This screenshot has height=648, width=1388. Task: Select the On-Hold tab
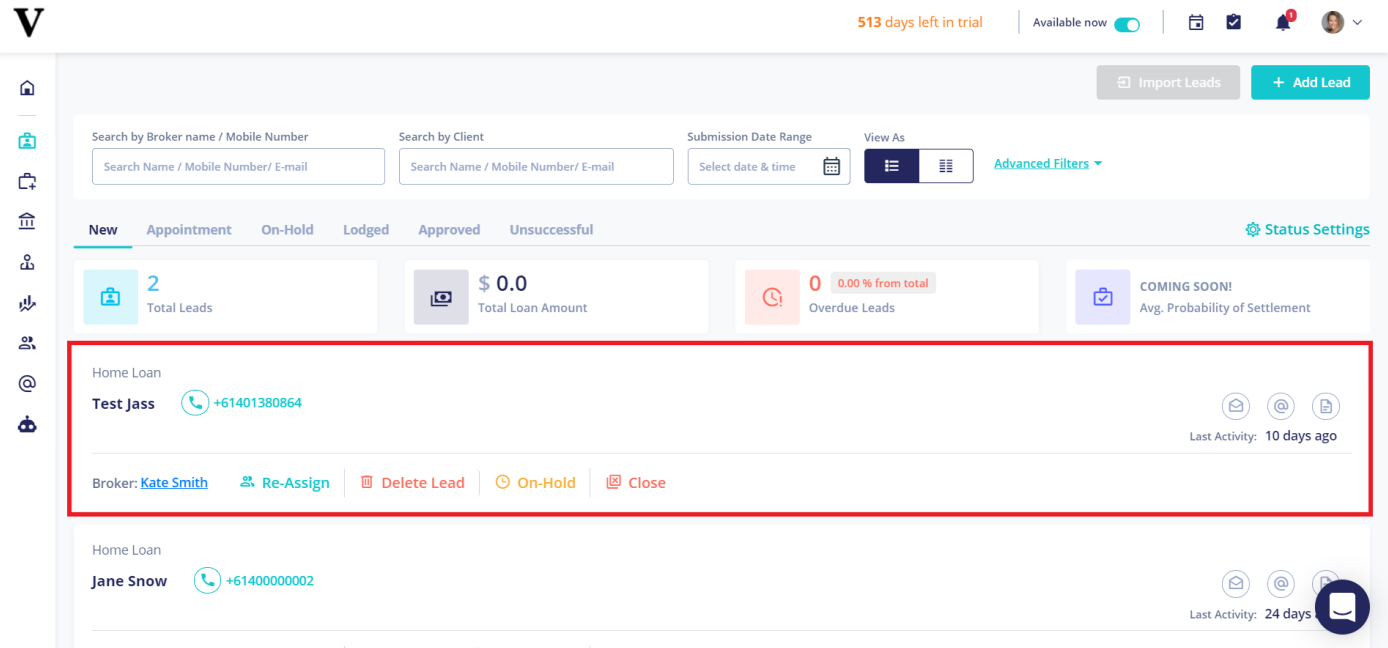(287, 229)
